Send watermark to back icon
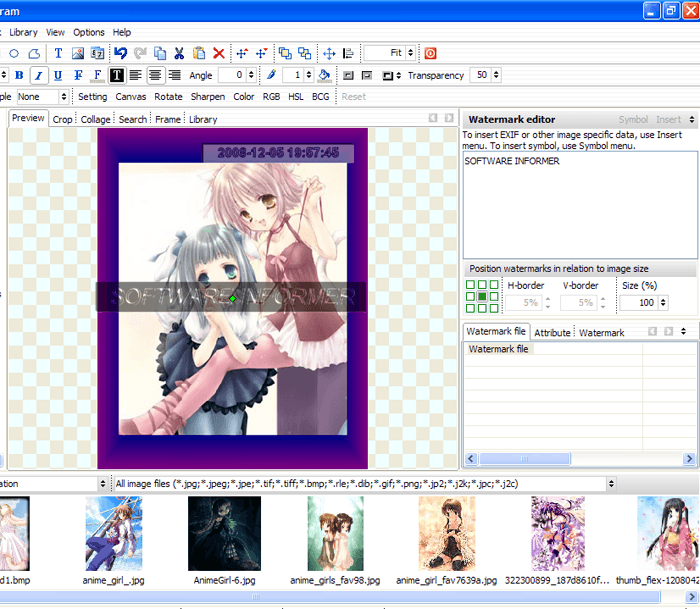The width and height of the screenshot is (700, 609). 304,54
